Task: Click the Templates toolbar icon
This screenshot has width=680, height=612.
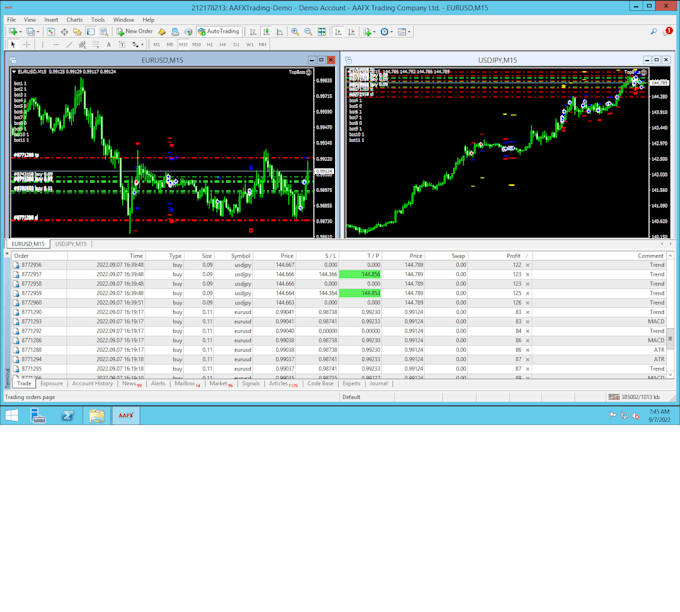Action: [x=402, y=32]
